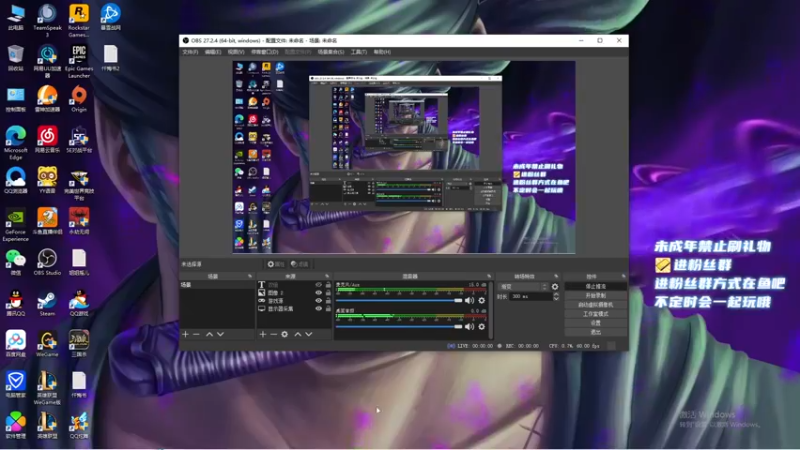The width and height of the screenshot is (800, 450).
Task: Open Rockstar Games desktop icon
Action: (x=79, y=19)
